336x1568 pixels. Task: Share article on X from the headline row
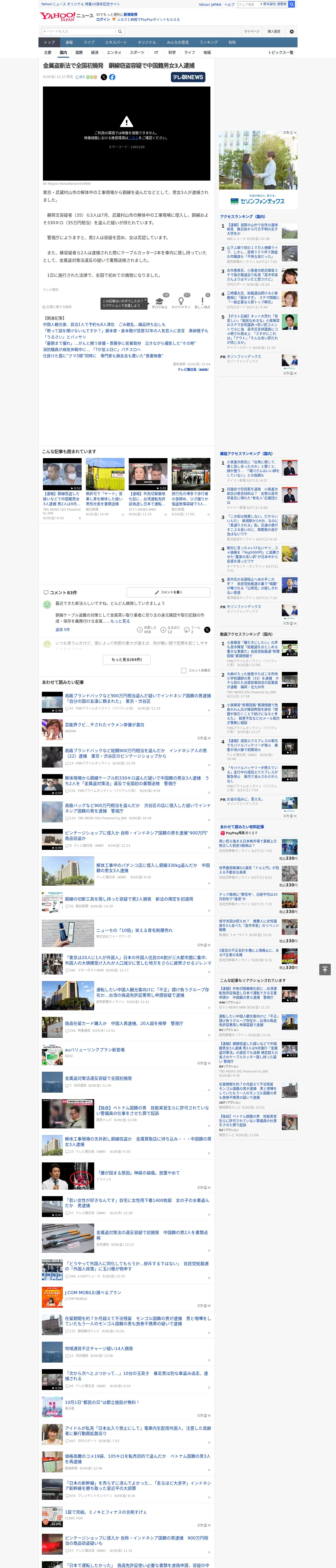(x=104, y=77)
